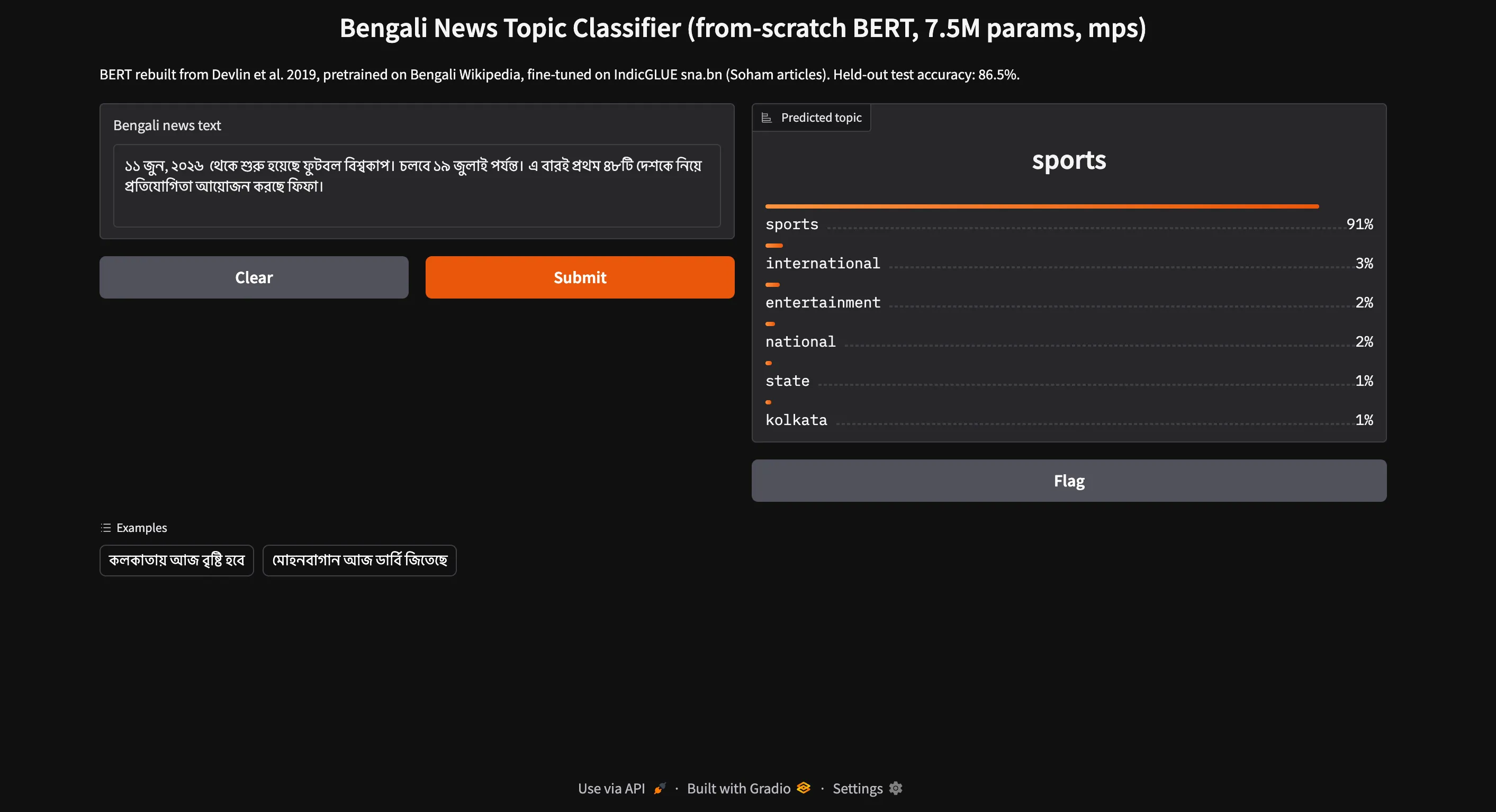Viewport: 1496px width, 812px height.
Task: Click the Examples list icon
Action: point(106,527)
